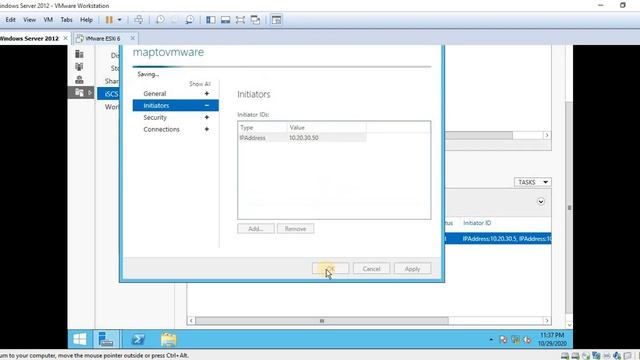
Task: Open the Edit menu
Action: point(10,20)
